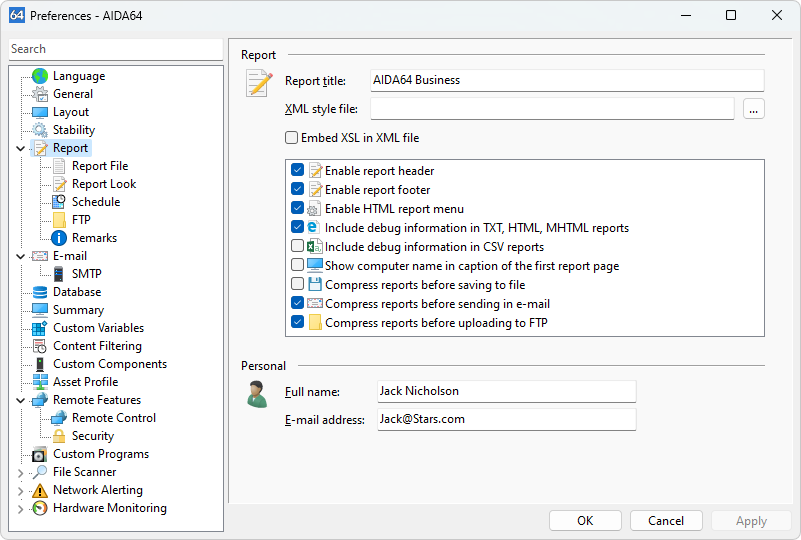Click the E-mail address field
The image size is (801, 540).
507,419
